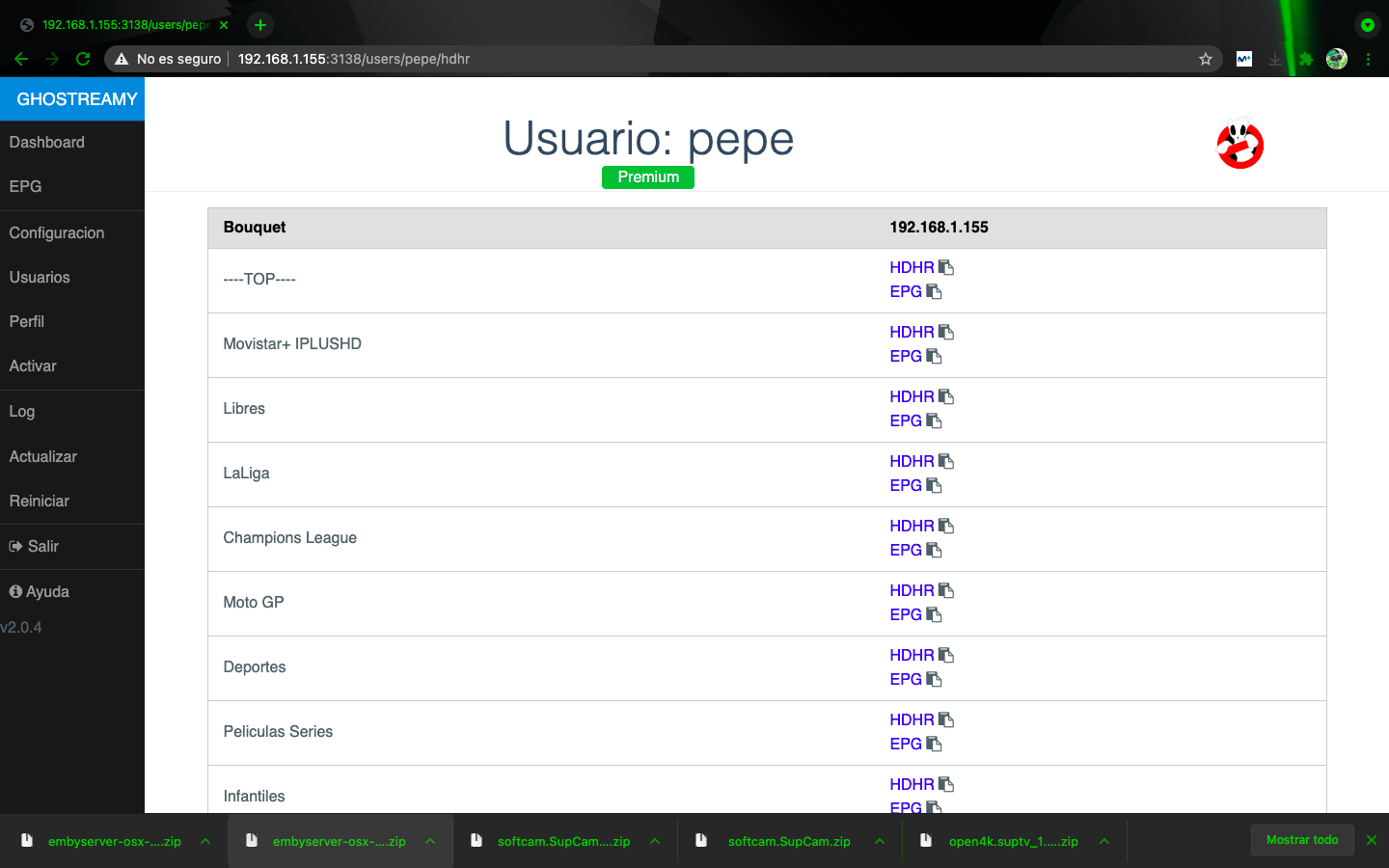Open the Dashboard sidebar menu item

click(47, 142)
